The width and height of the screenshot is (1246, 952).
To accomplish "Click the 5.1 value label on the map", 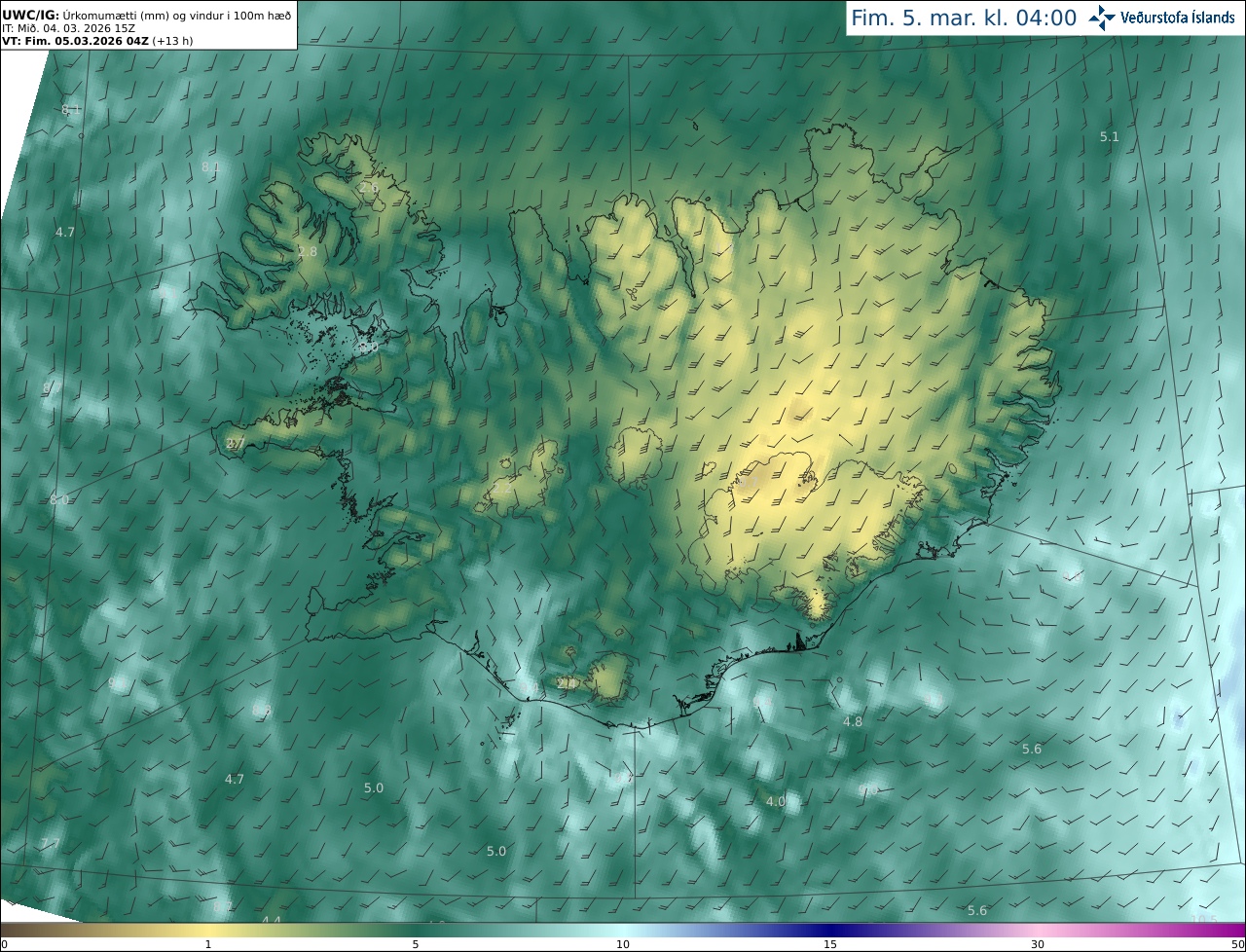I will (x=1110, y=137).
